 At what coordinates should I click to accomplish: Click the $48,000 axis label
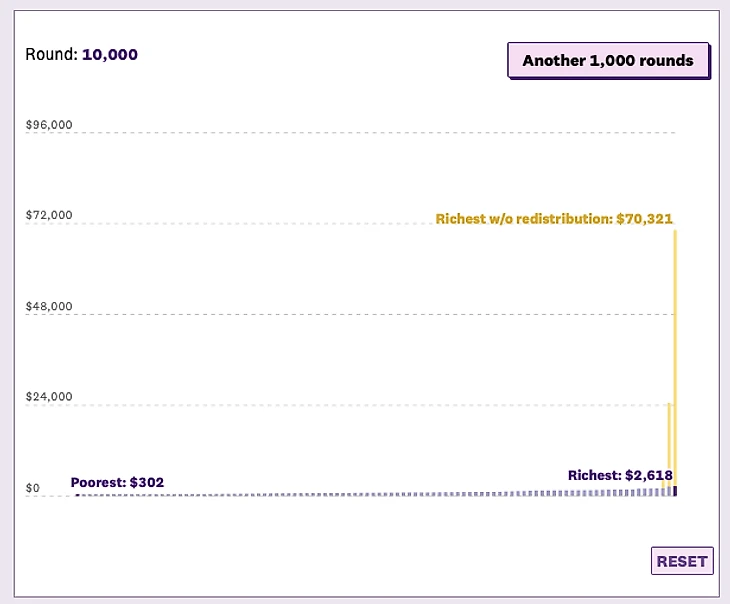pyautogui.click(x=48, y=306)
